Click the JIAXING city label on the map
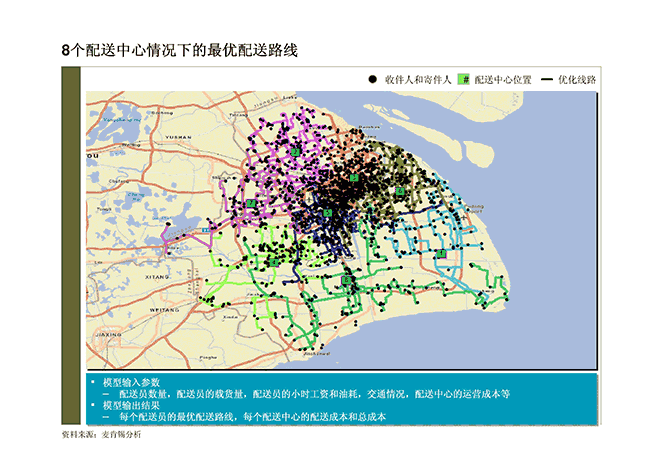The width and height of the screenshot is (669, 473). point(108,335)
